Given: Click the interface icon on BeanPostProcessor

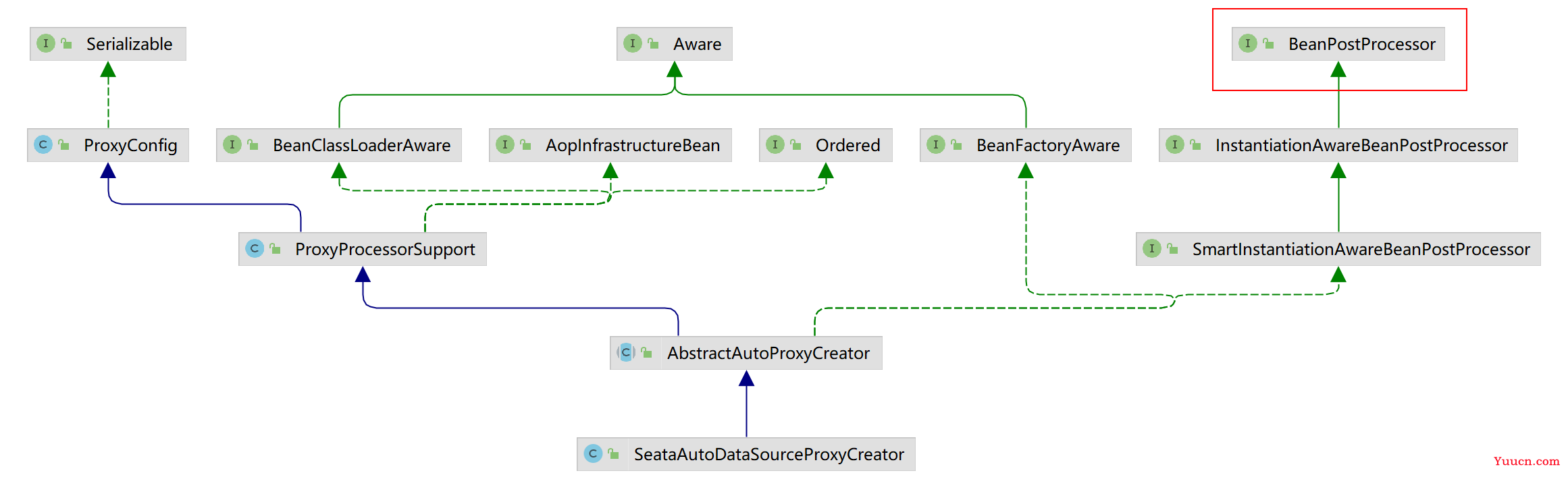Looking at the screenshot, I should 1248,43.
